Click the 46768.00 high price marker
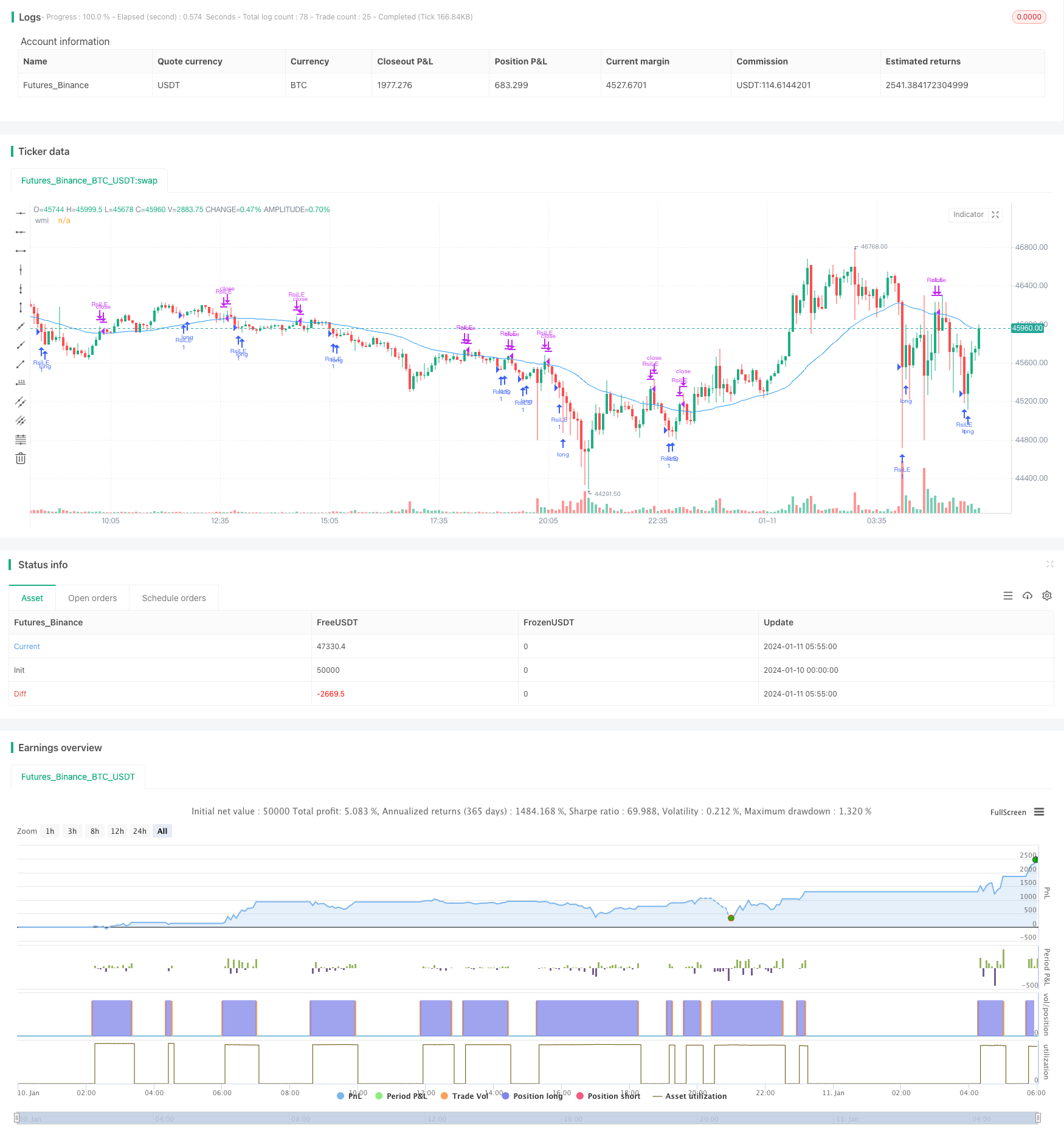Viewport: 1064px width, 1142px height. (874, 247)
